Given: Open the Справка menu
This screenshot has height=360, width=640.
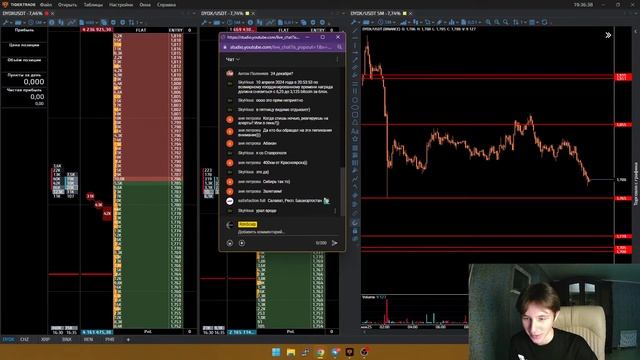Looking at the screenshot, I should 167,5.
